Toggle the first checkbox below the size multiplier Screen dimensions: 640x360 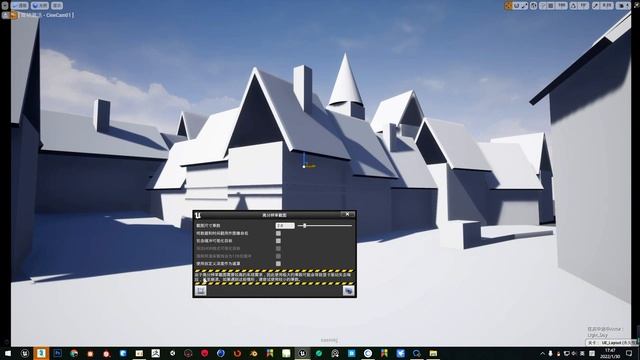[278, 233]
